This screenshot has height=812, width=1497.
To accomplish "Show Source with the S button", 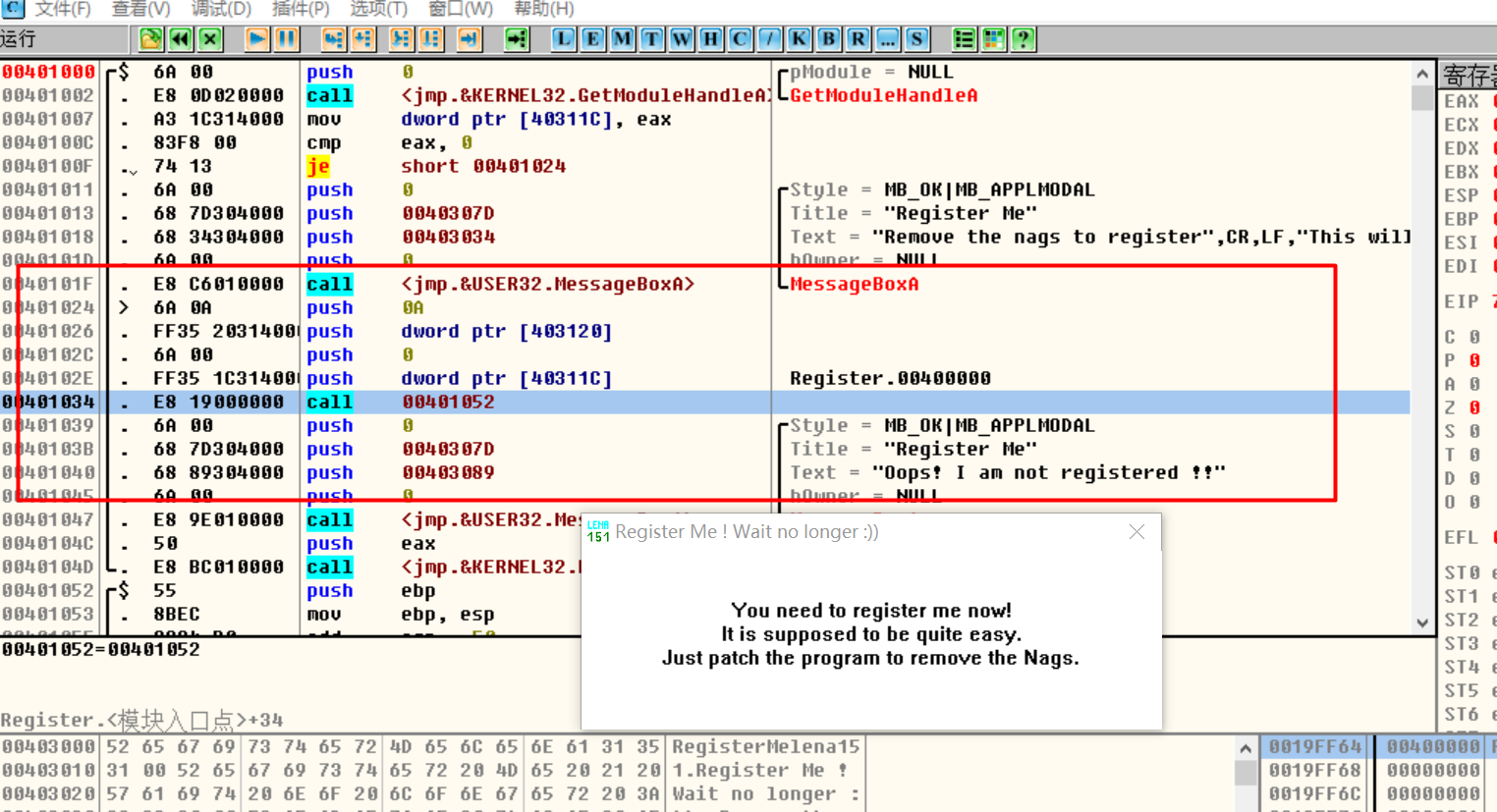I will [916, 39].
